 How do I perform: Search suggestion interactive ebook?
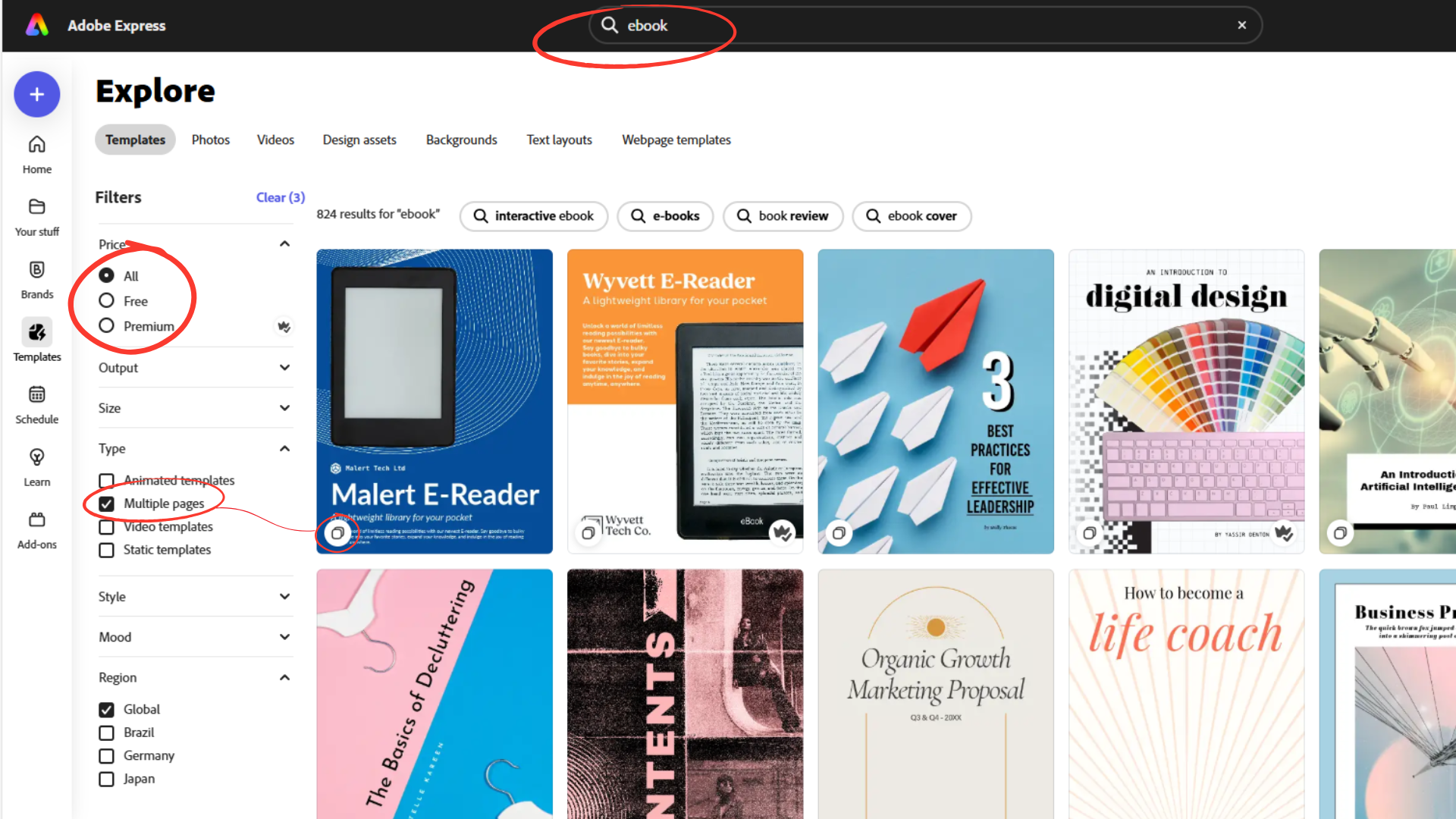coord(534,216)
